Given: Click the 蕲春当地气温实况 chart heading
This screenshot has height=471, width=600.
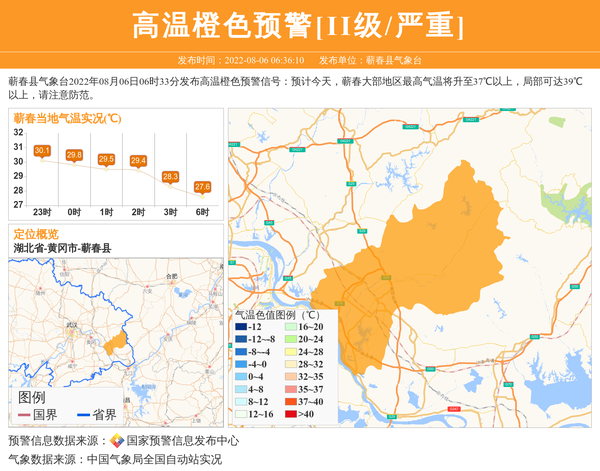Looking at the screenshot, I should click(67, 118).
